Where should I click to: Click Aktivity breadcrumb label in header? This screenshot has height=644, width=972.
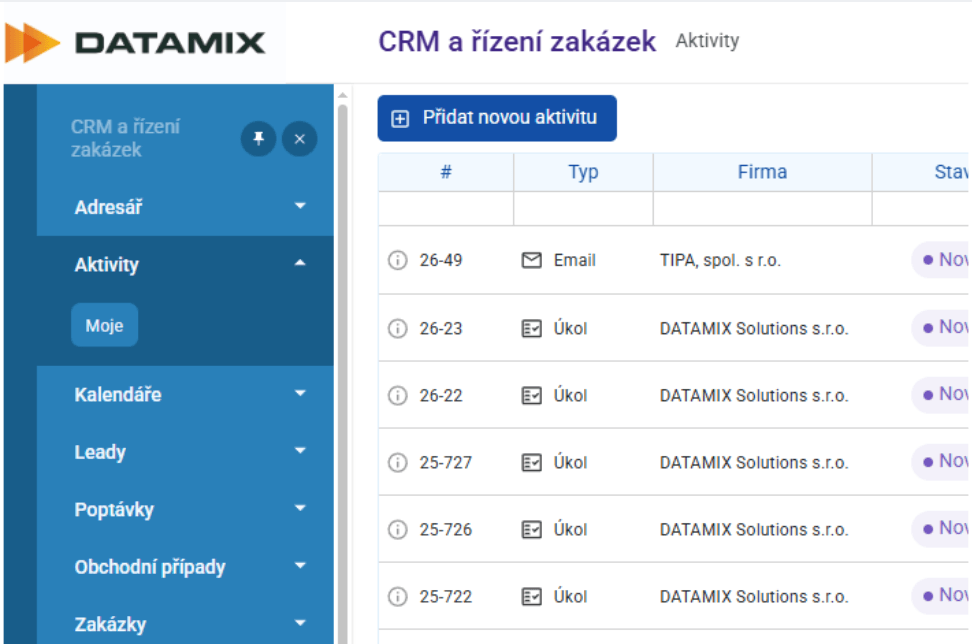pos(707,41)
